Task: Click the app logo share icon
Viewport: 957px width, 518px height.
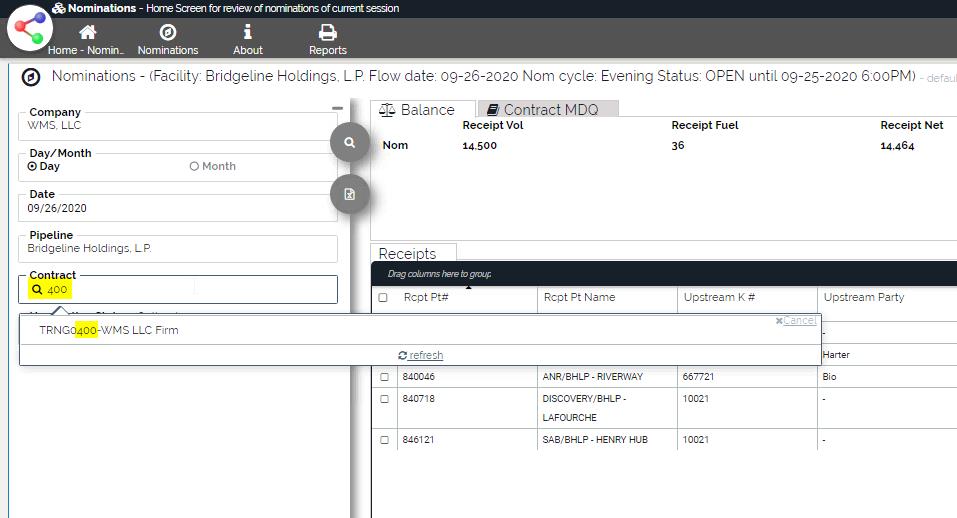Action: pos(29,29)
